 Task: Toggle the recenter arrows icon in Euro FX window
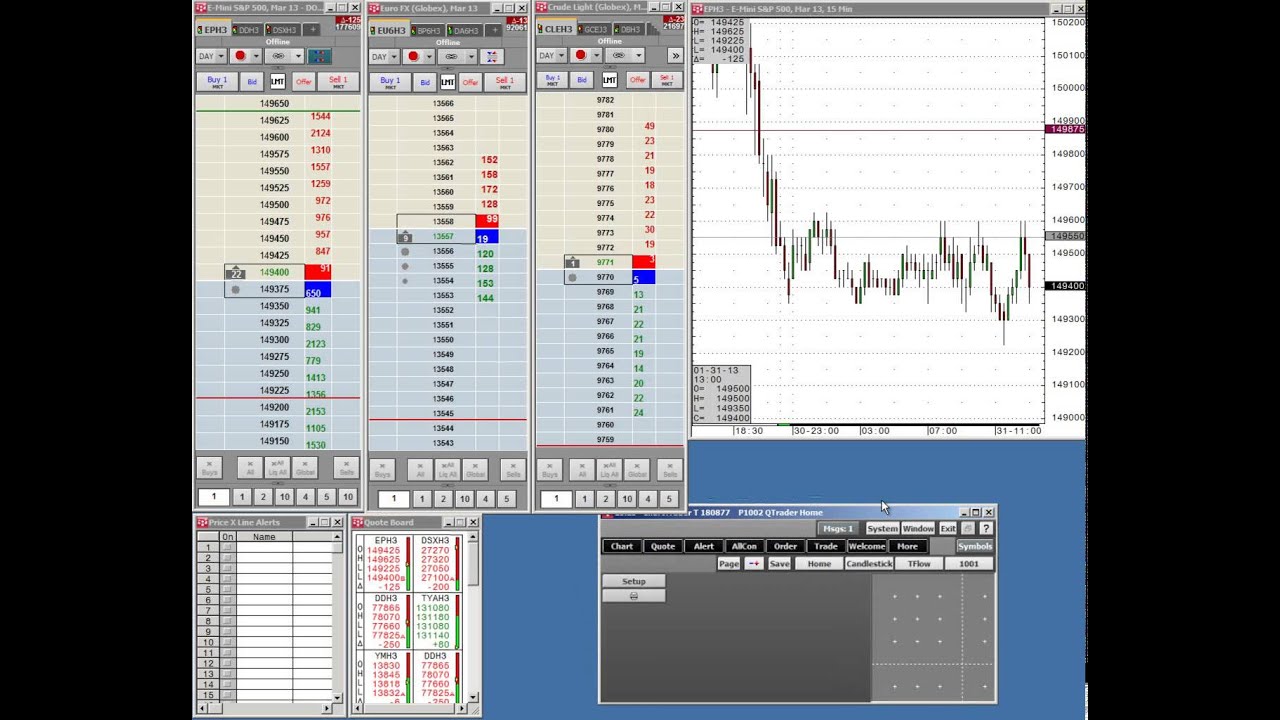(x=491, y=56)
